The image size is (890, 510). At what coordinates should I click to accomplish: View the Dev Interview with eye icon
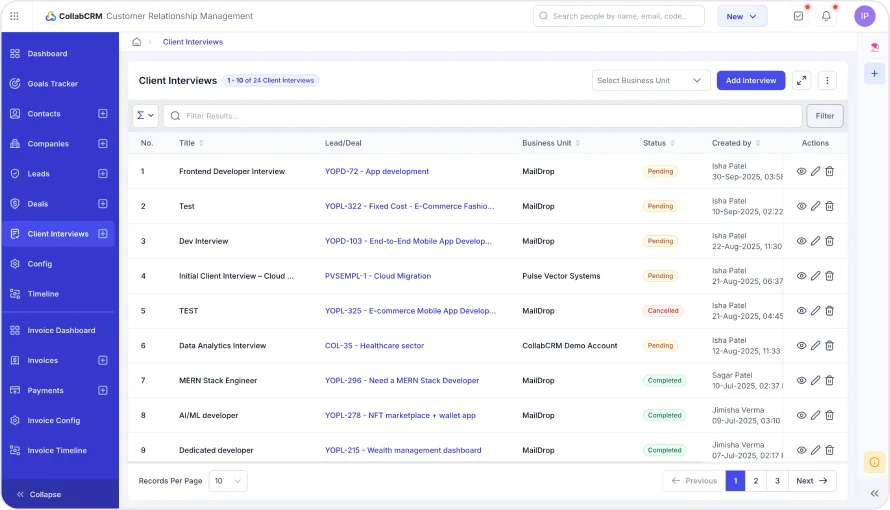click(801, 241)
